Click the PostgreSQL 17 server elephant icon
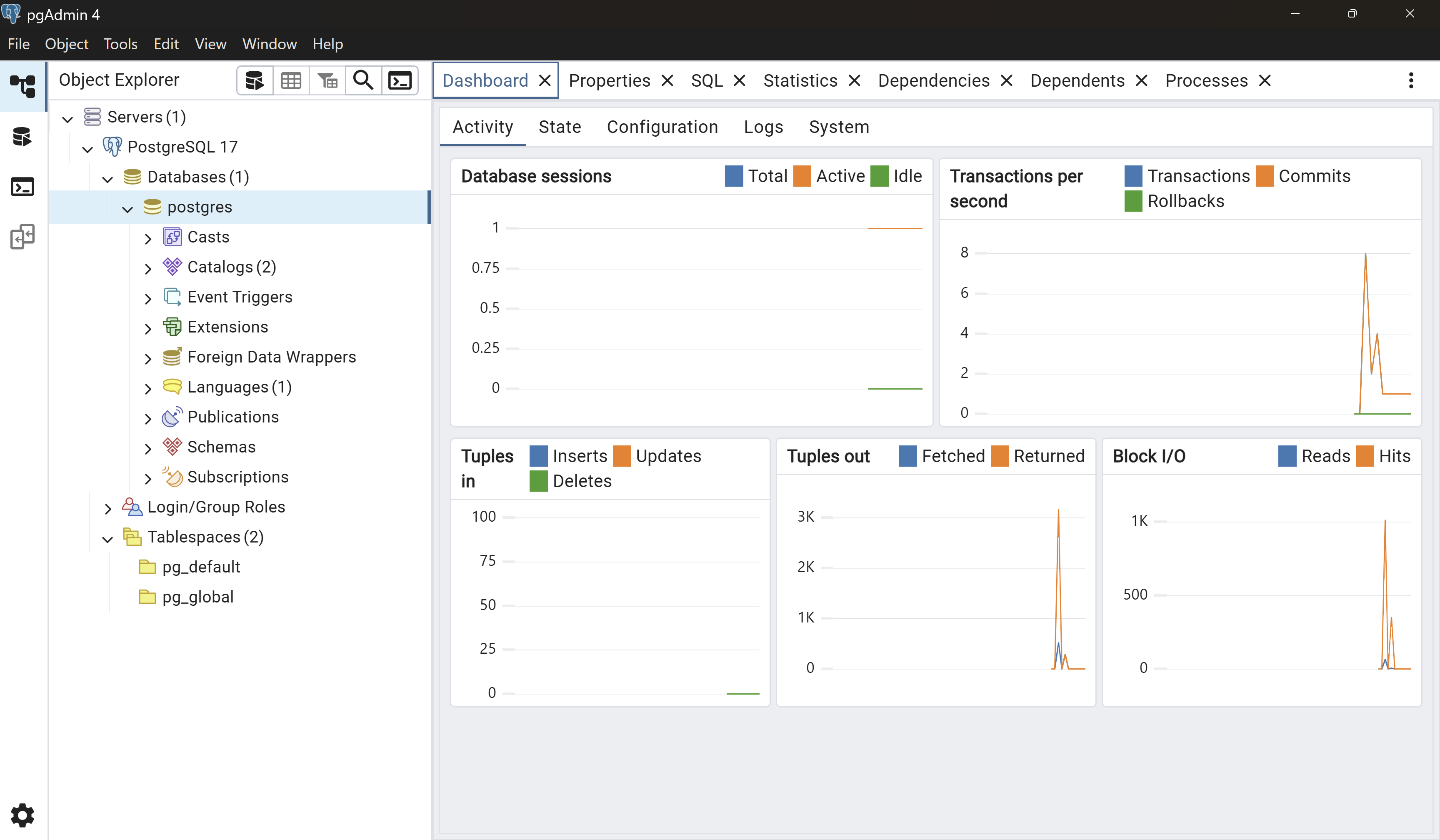 tap(112, 147)
